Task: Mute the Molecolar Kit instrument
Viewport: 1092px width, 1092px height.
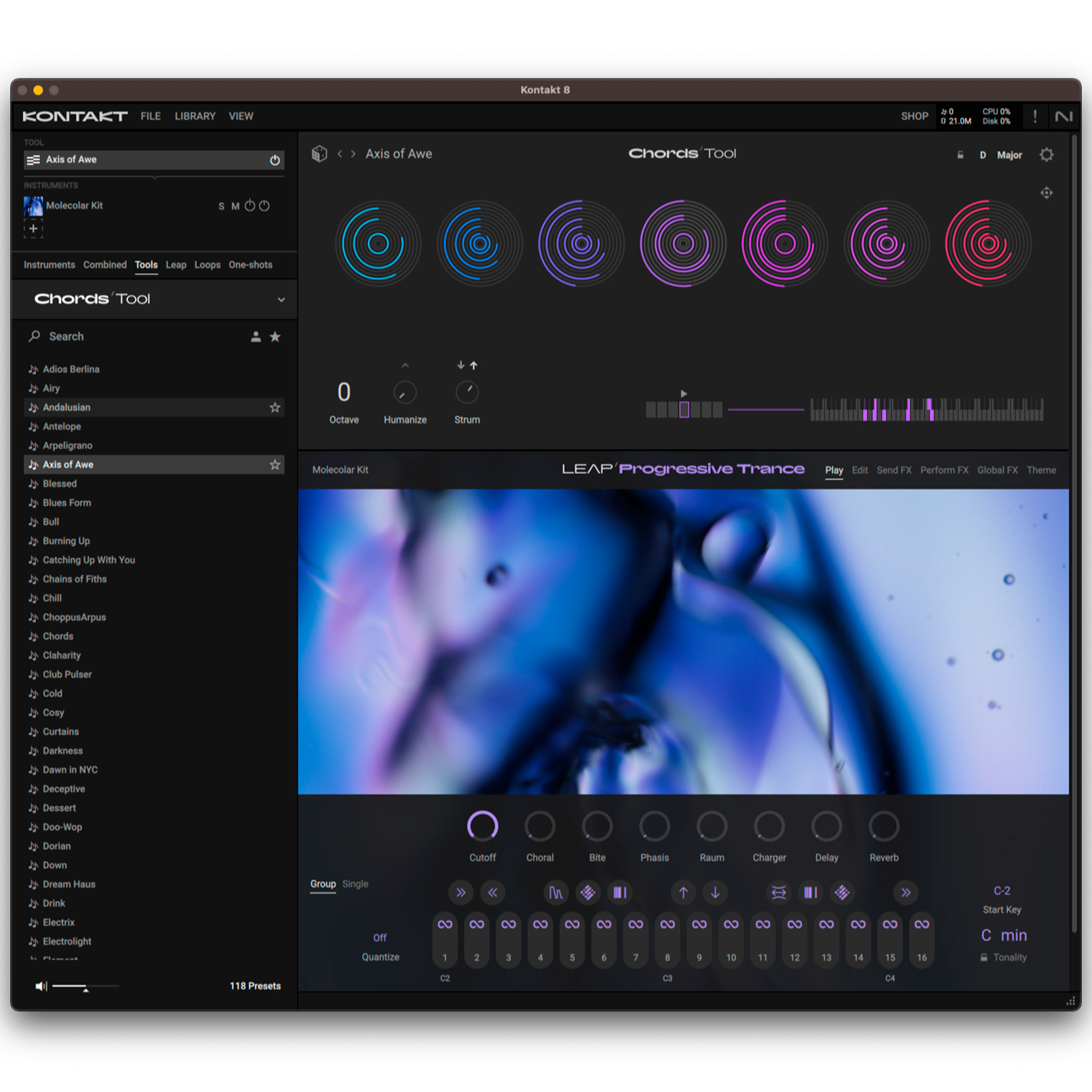Action: tap(235, 206)
